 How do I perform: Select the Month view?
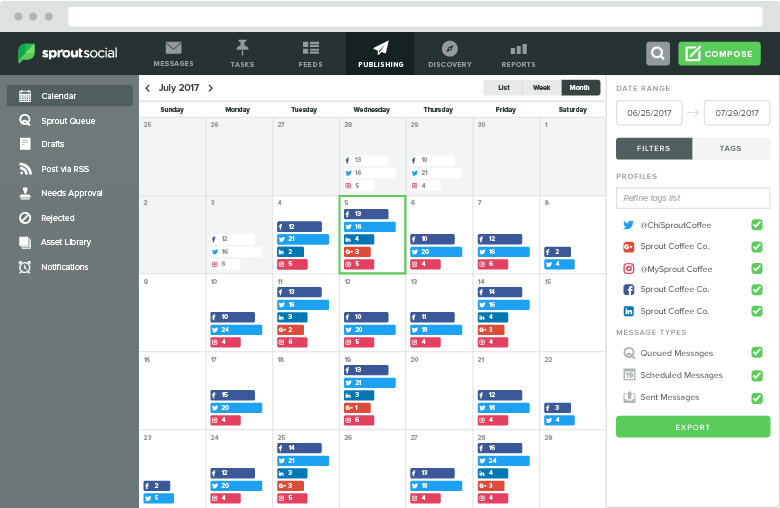pyautogui.click(x=580, y=88)
